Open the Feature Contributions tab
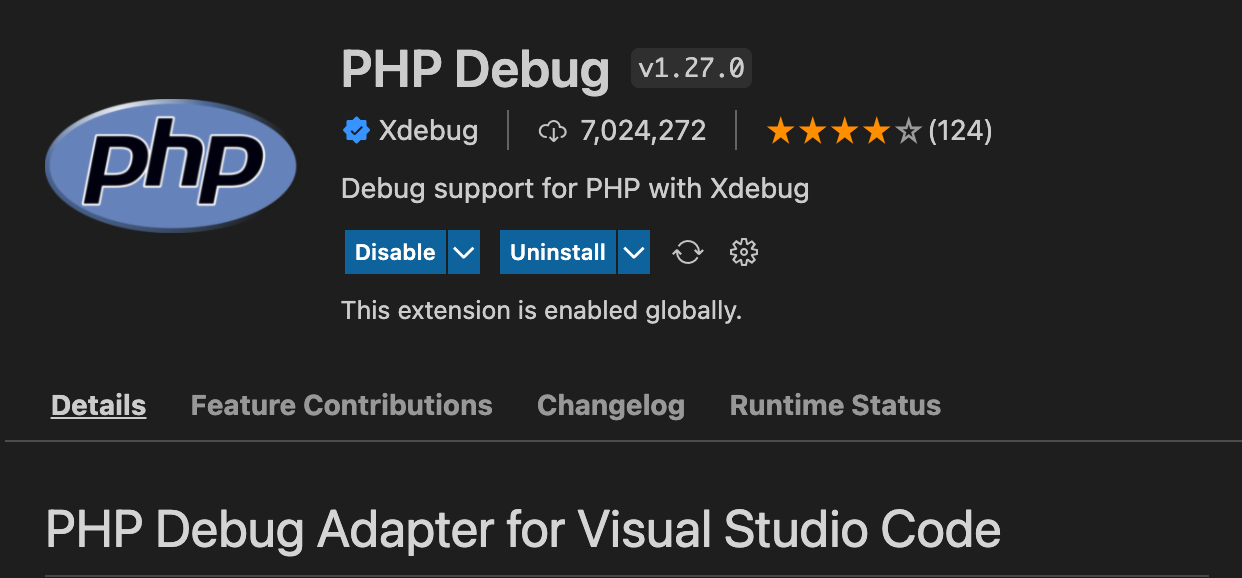The height and width of the screenshot is (578, 1242). point(341,405)
